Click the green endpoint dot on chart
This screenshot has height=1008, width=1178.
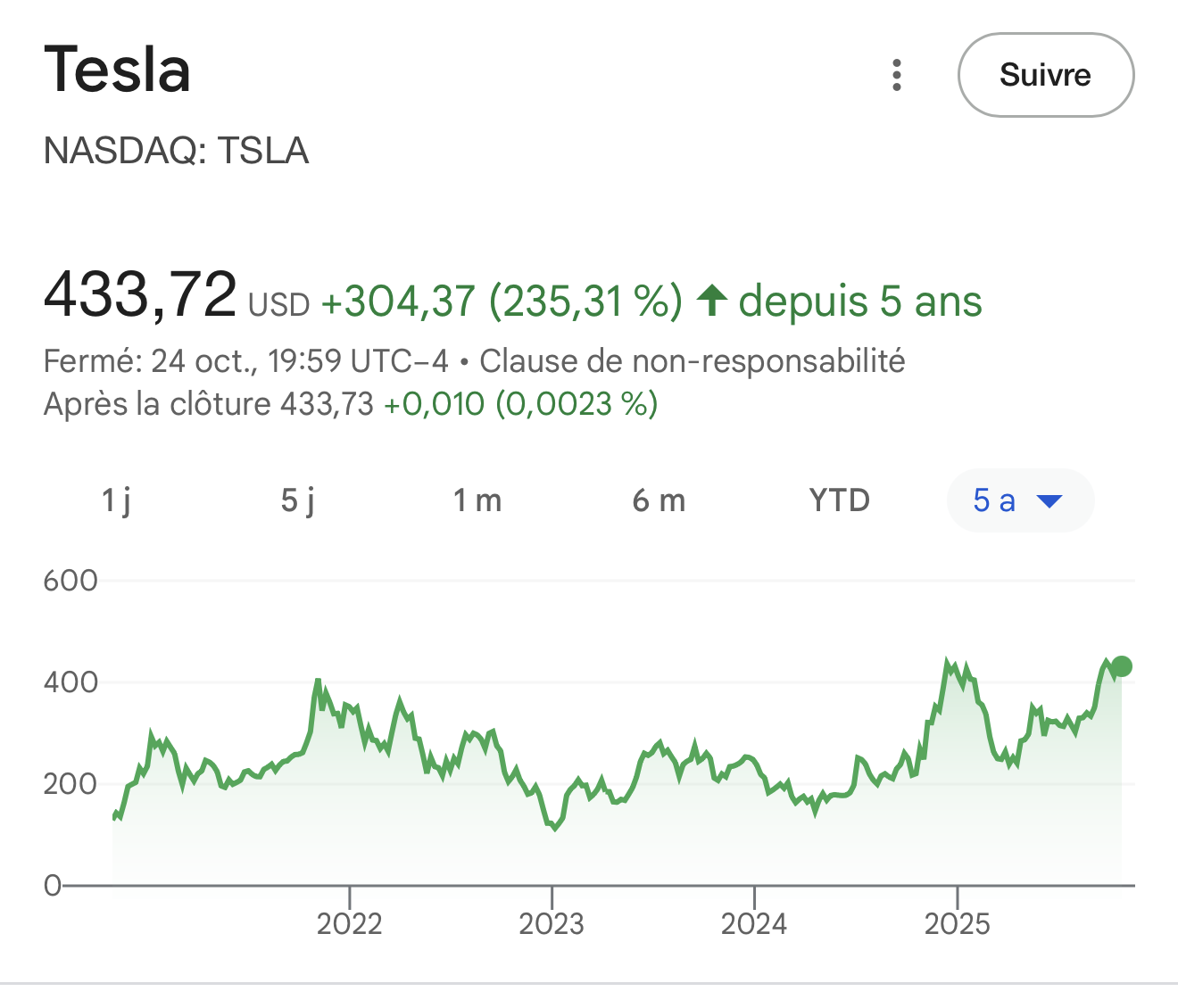pyautogui.click(x=1122, y=666)
